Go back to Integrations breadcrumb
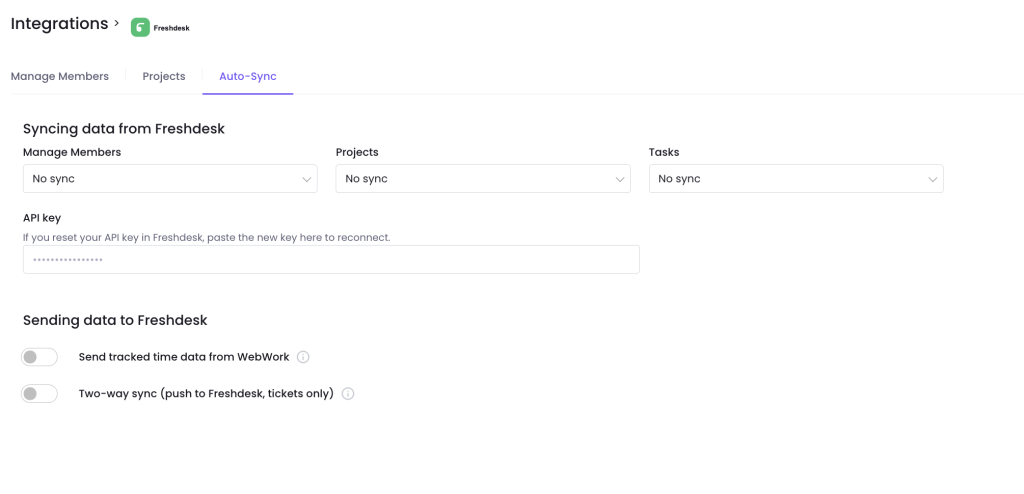This screenshot has height=494, width=1024. point(59,24)
